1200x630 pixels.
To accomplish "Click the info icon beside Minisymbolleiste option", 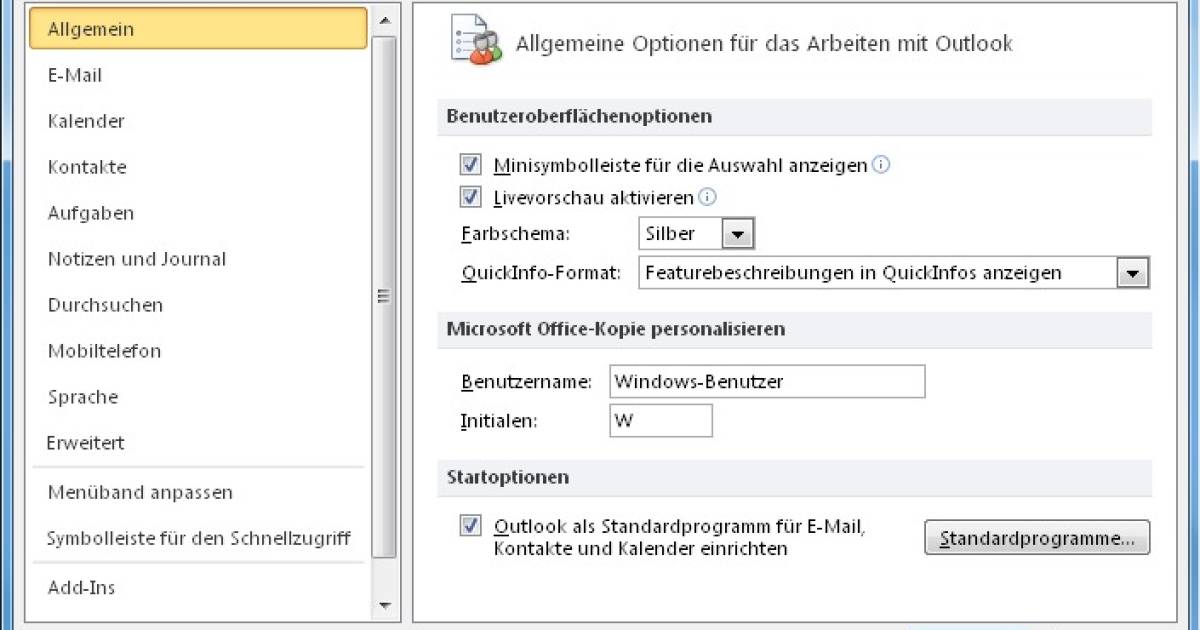I will 881,164.
